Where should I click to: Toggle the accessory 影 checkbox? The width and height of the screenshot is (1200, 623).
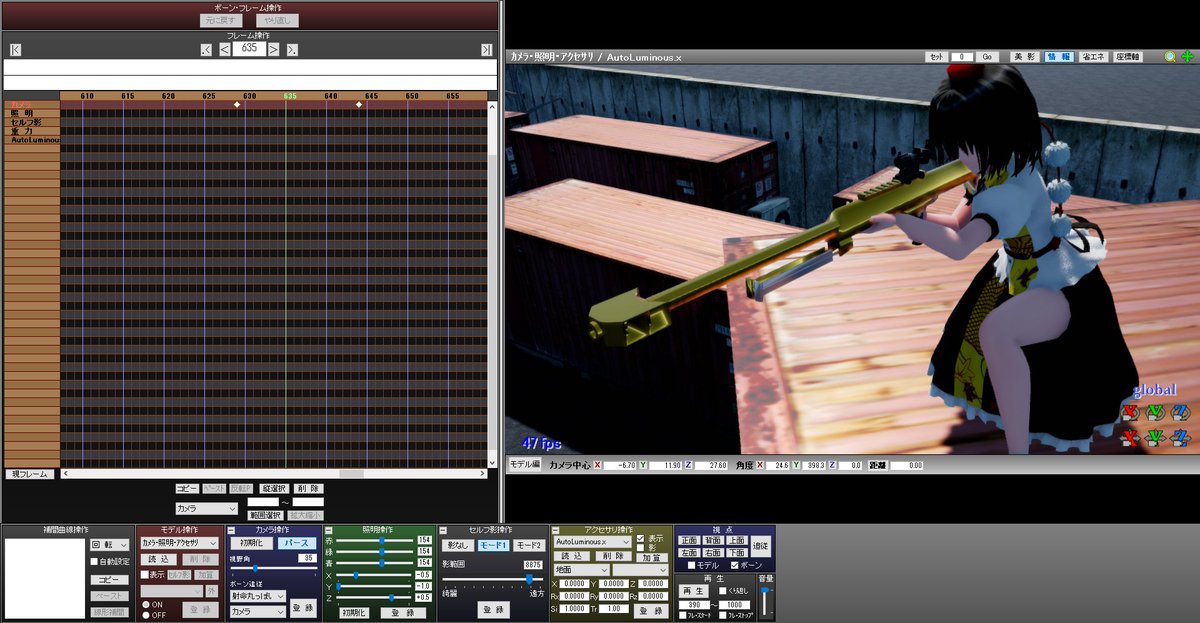(x=641, y=548)
